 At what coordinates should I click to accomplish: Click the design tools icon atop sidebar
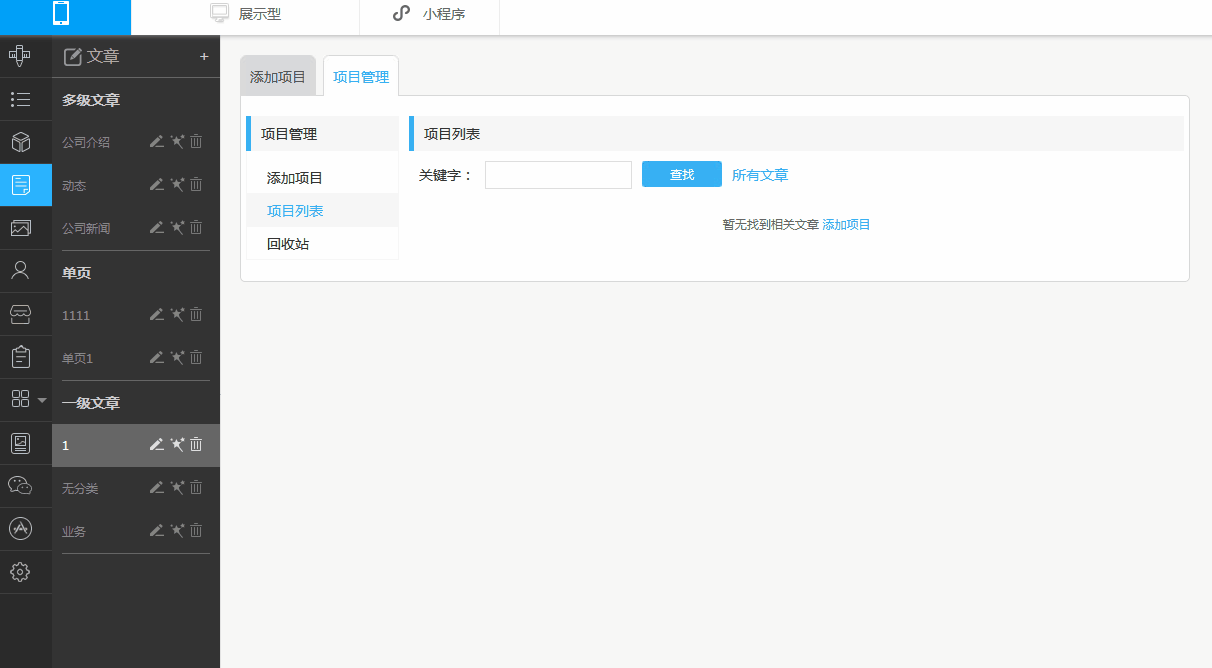coord(20,56)
